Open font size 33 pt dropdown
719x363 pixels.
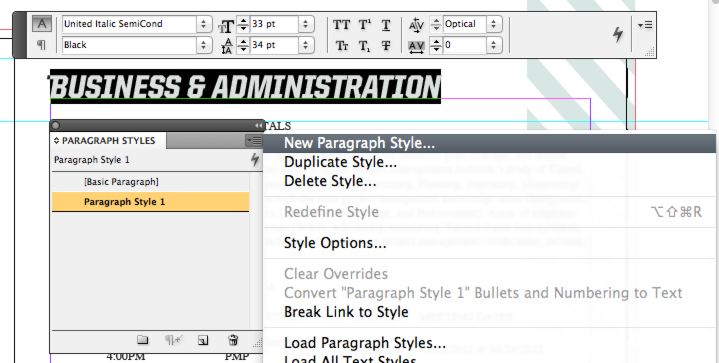pyautogui.click(x=306, y=24)
